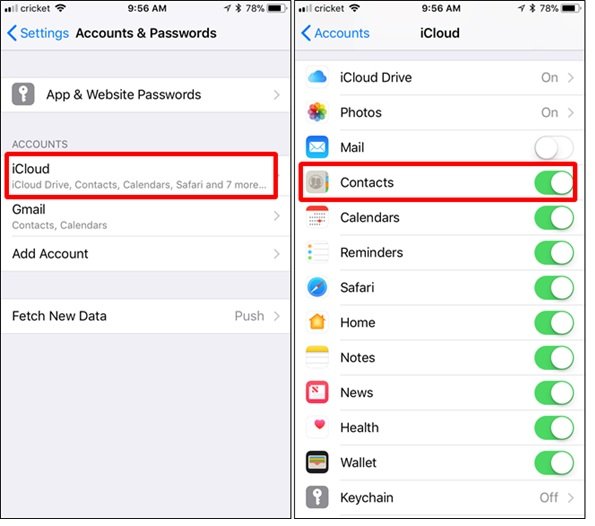This screenshot has height=526, width=595.
Task: Switch off the Notes toggle
Action: 554,357
